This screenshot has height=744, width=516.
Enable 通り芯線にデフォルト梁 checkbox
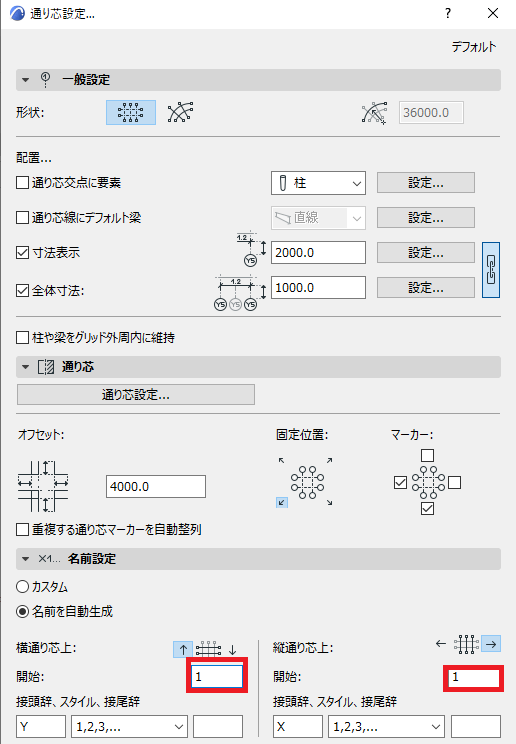pyautogui.click(x=22, y=218)
